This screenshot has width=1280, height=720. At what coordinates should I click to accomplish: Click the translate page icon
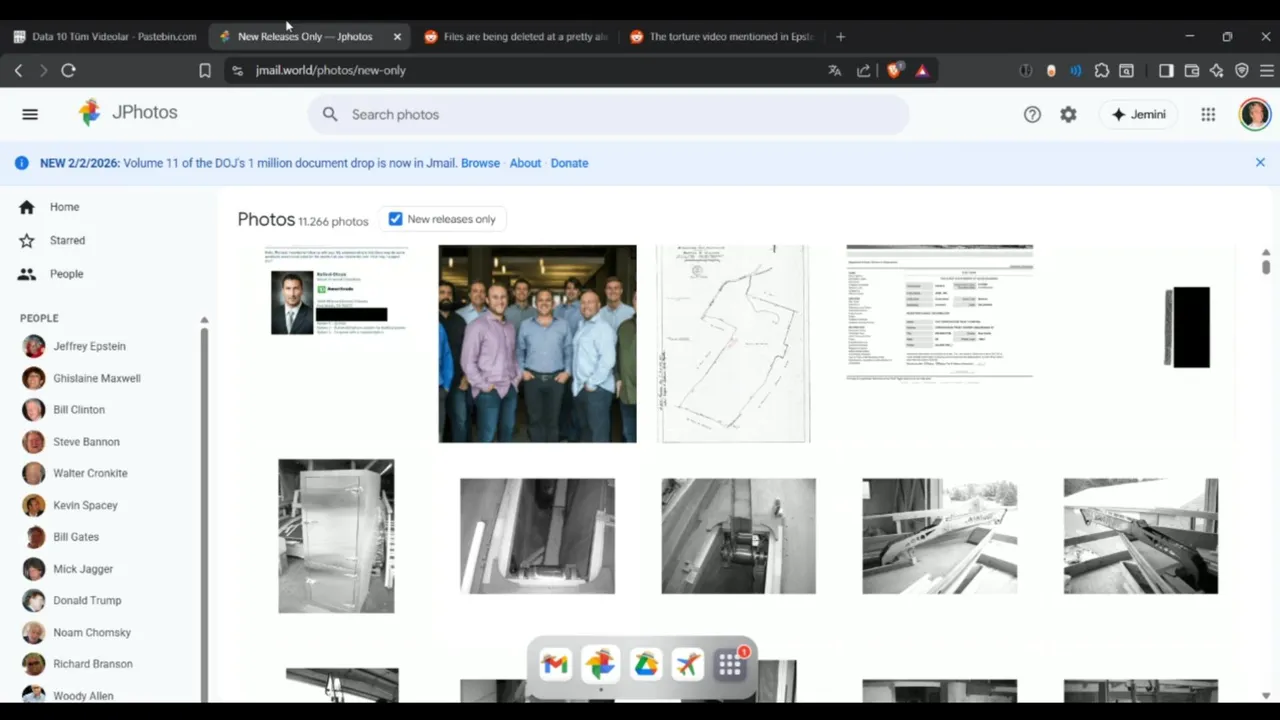click(x=835, y=70)
